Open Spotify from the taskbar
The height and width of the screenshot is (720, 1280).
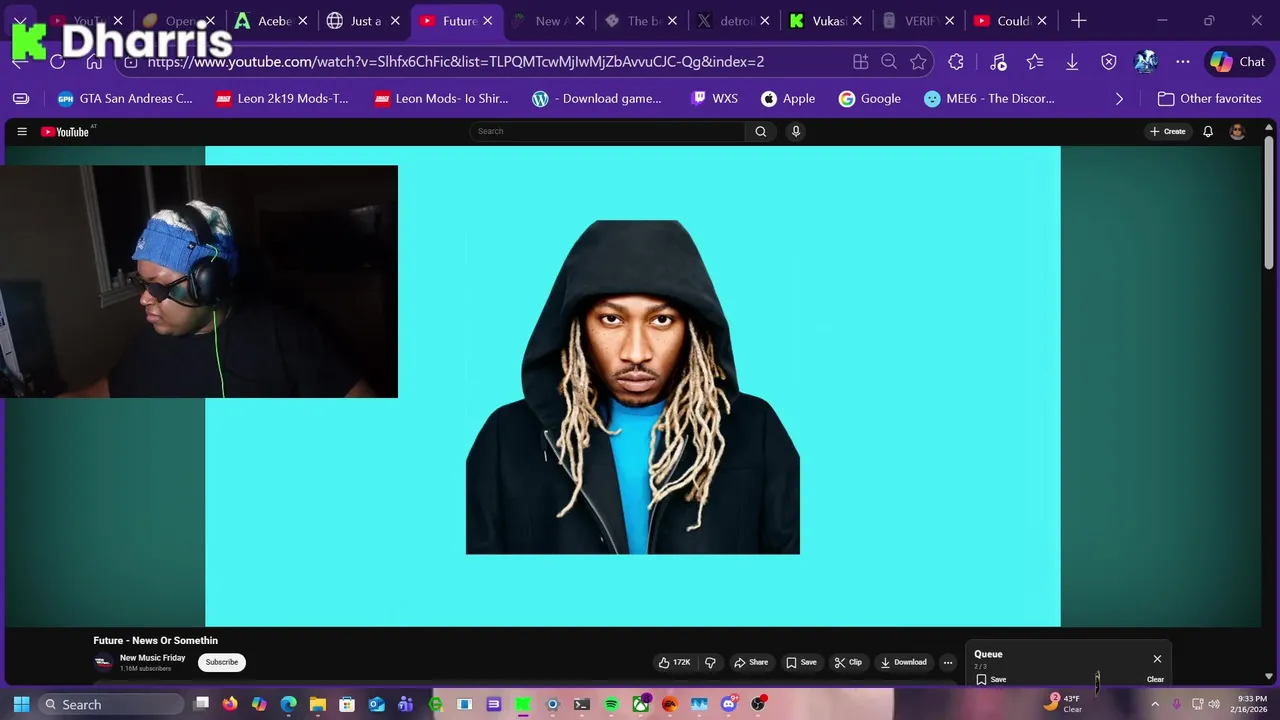point(611,704)
